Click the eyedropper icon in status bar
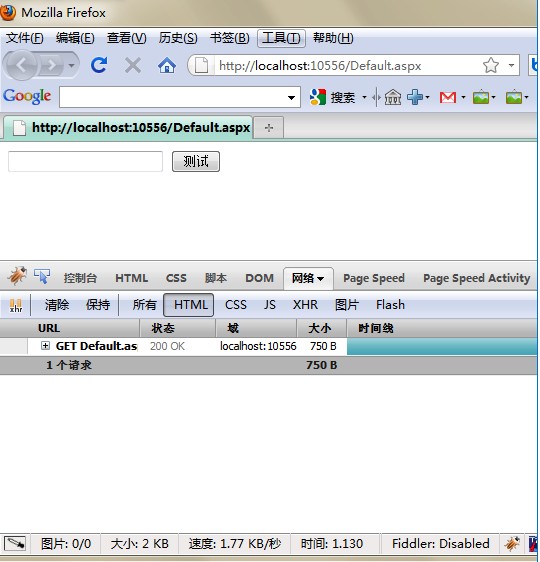The image size is (540, 562). (x=15, y=543)
